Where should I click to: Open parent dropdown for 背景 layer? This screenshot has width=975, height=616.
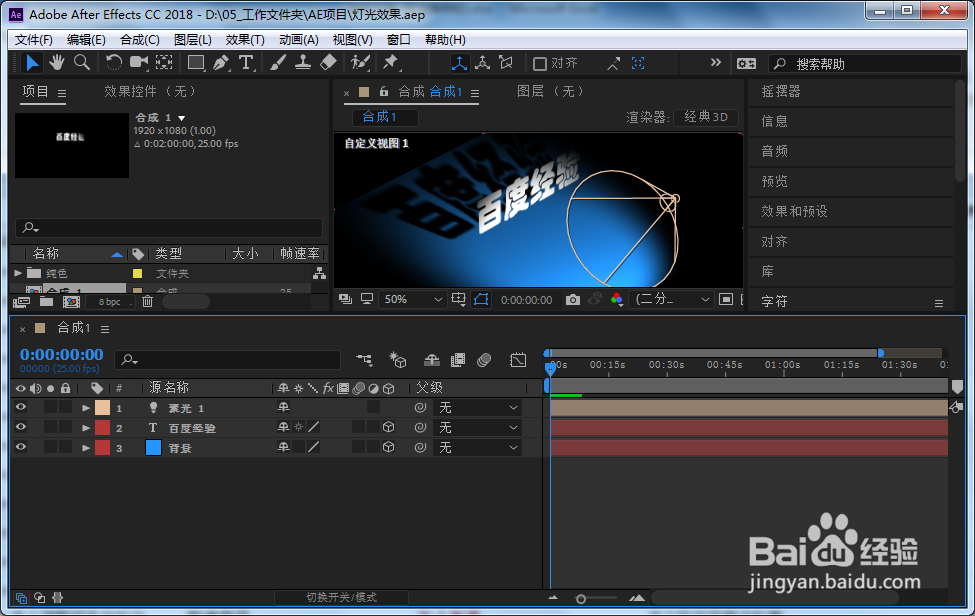pos(478,448)
